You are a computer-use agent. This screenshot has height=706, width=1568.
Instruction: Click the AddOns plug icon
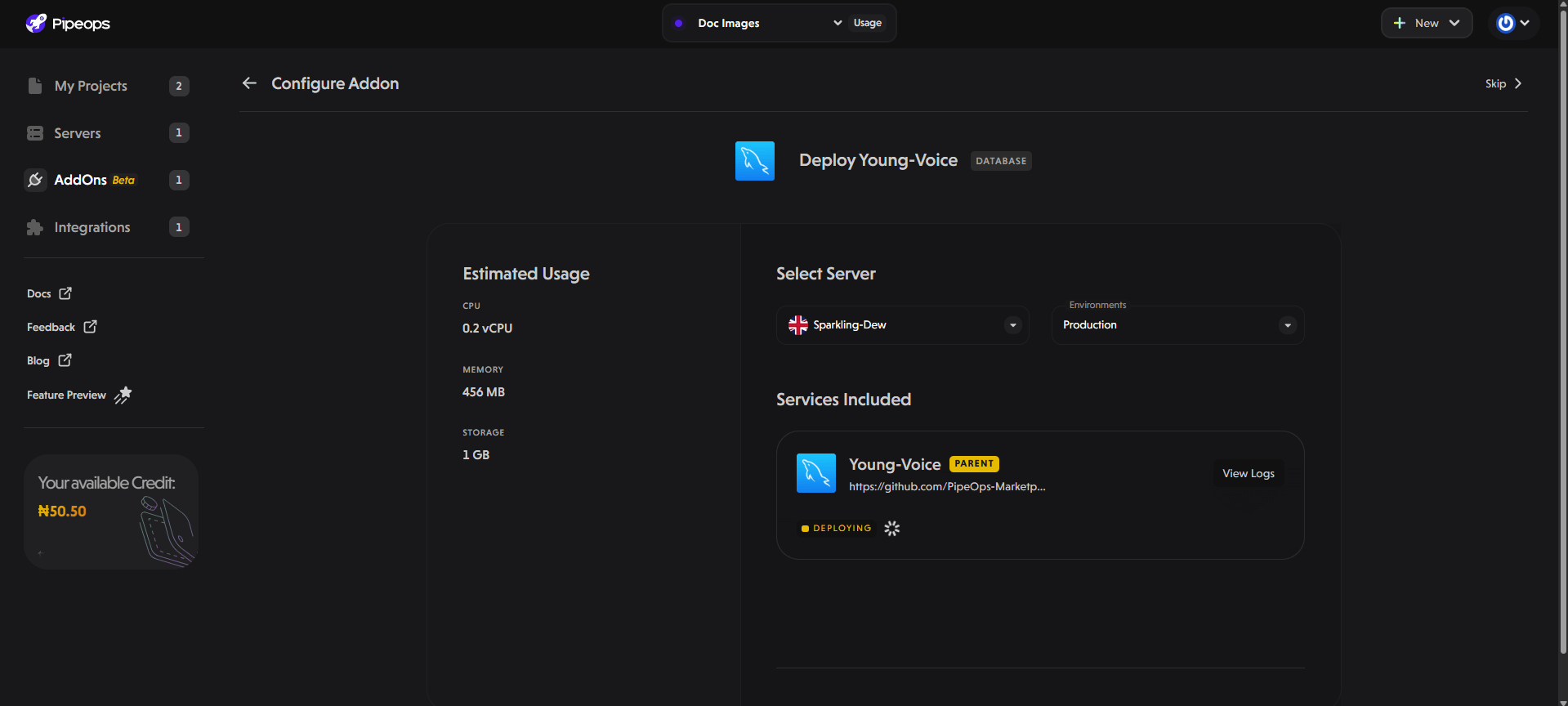click(x=35, y=180)
